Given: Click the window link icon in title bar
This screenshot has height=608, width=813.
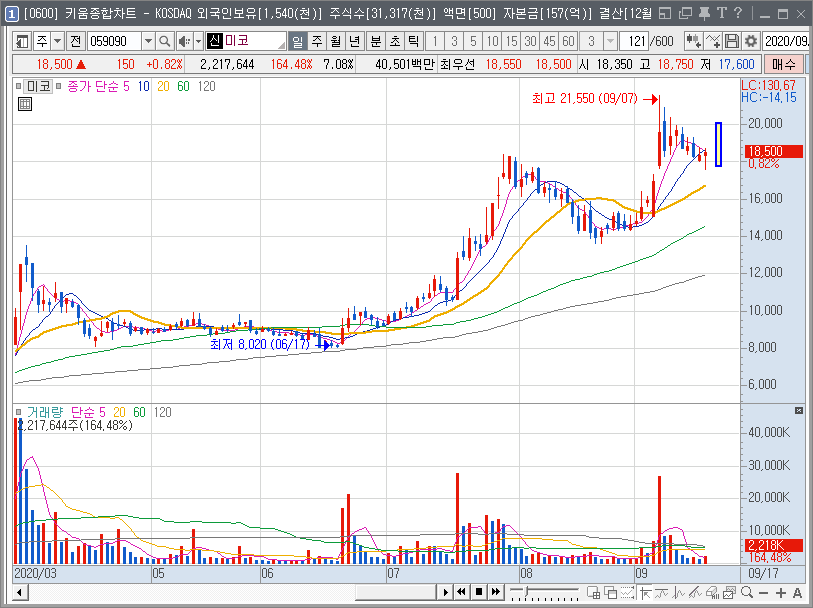Looking at the screenshot, I should (665, 13).
